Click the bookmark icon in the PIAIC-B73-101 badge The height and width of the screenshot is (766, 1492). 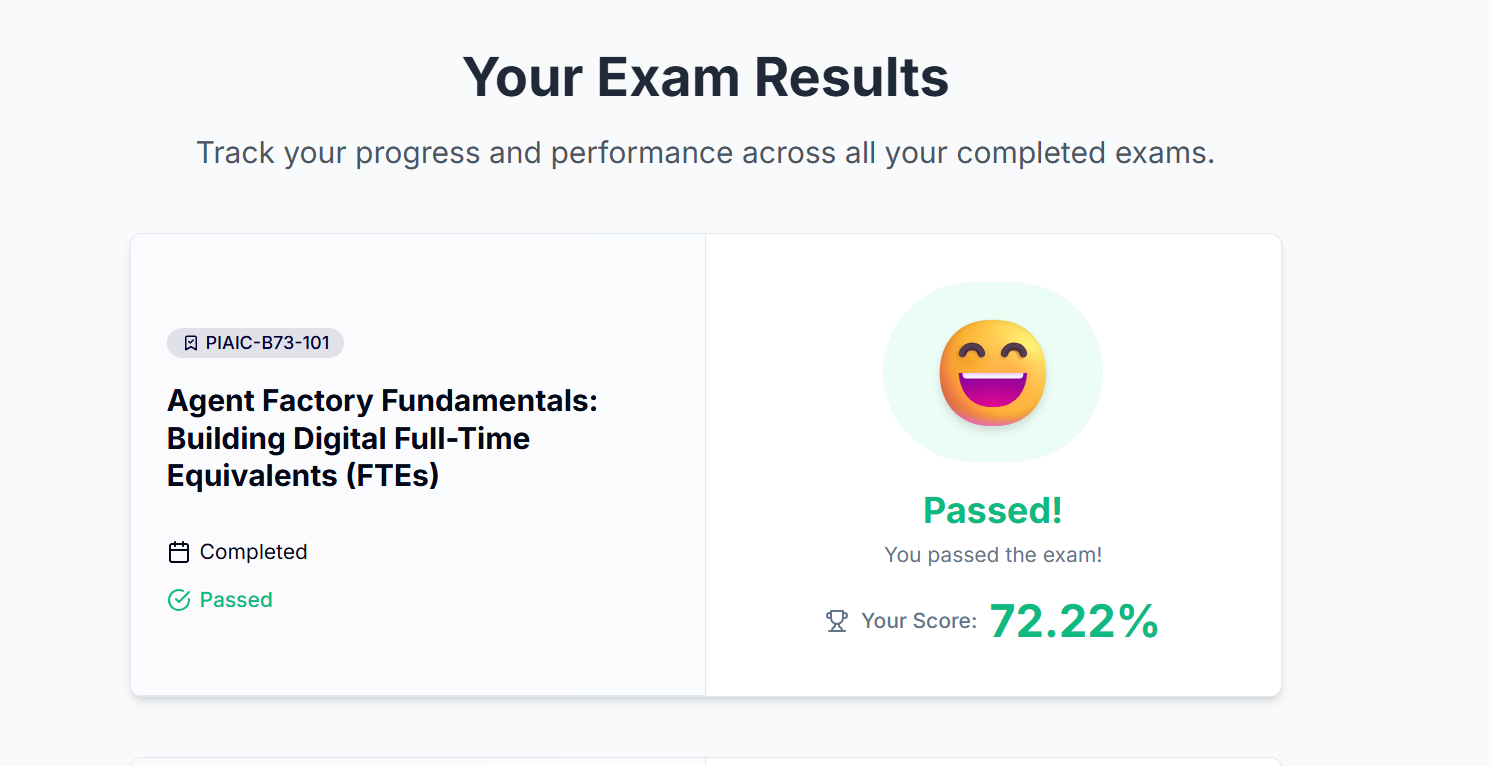(x=191, y=343)
